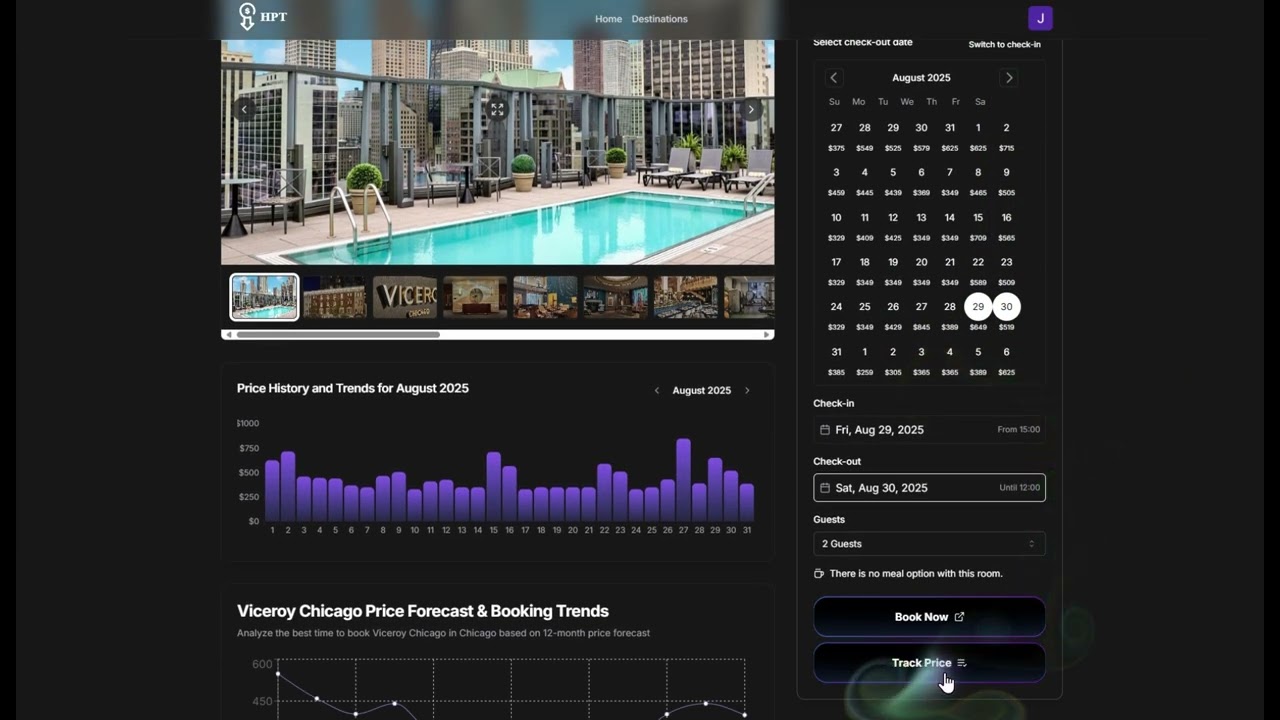This screenshot has width=1280, height=720.
Task: Click the list icon on Track Price
Action: (962, 663)
